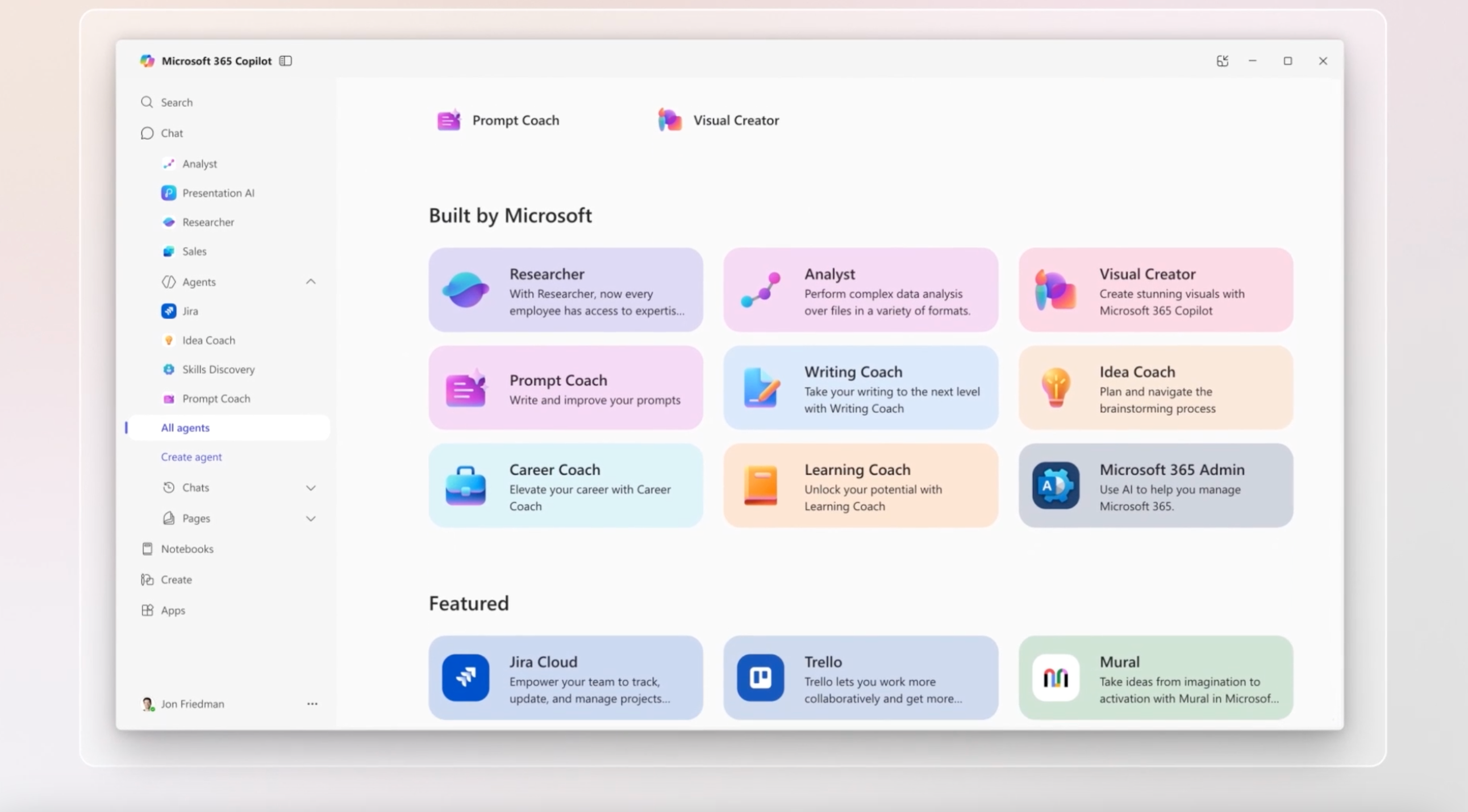
Task: Open the Researcher agent card
Action: 565,290
